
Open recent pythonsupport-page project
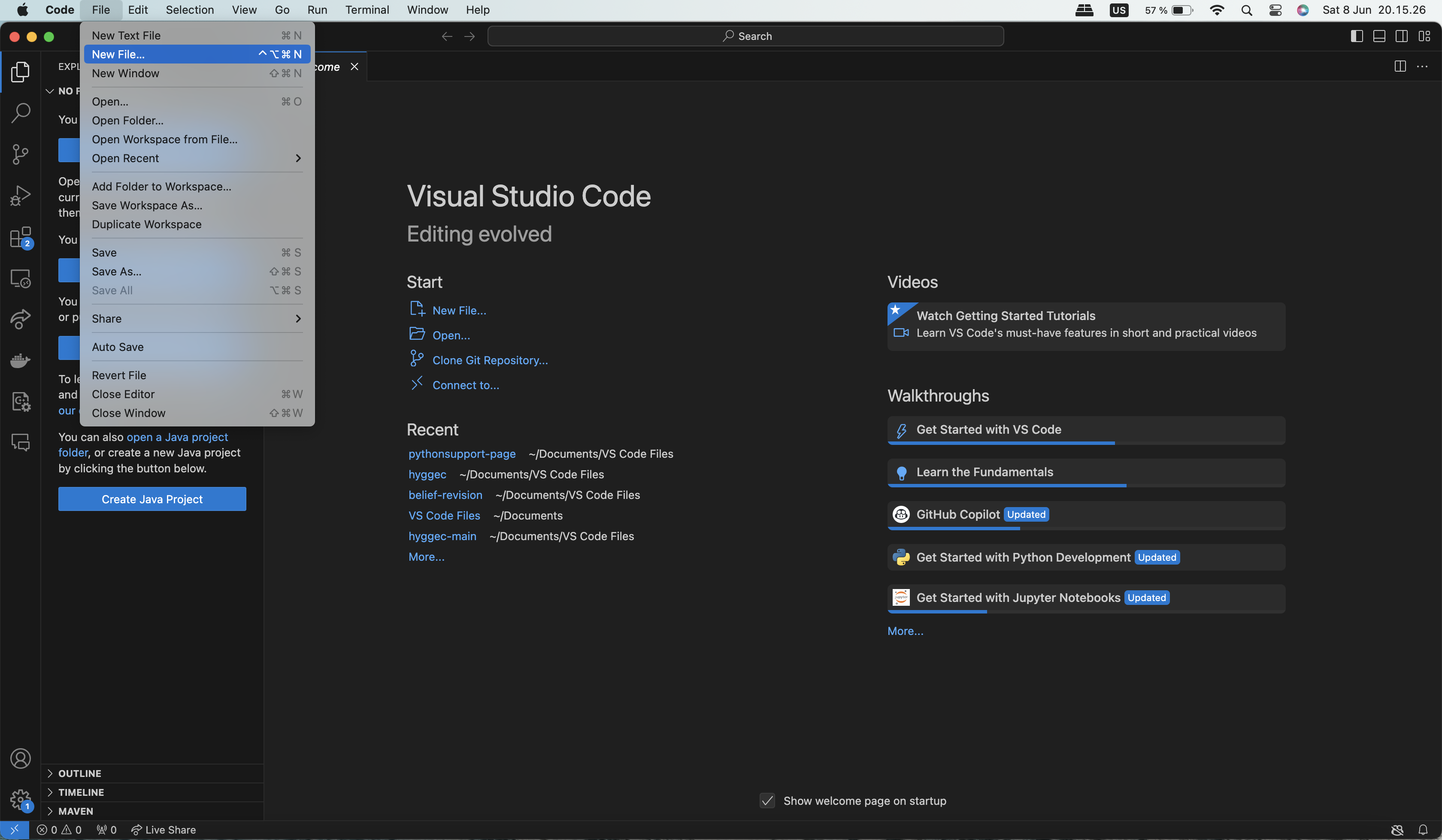tap(462, 454)
